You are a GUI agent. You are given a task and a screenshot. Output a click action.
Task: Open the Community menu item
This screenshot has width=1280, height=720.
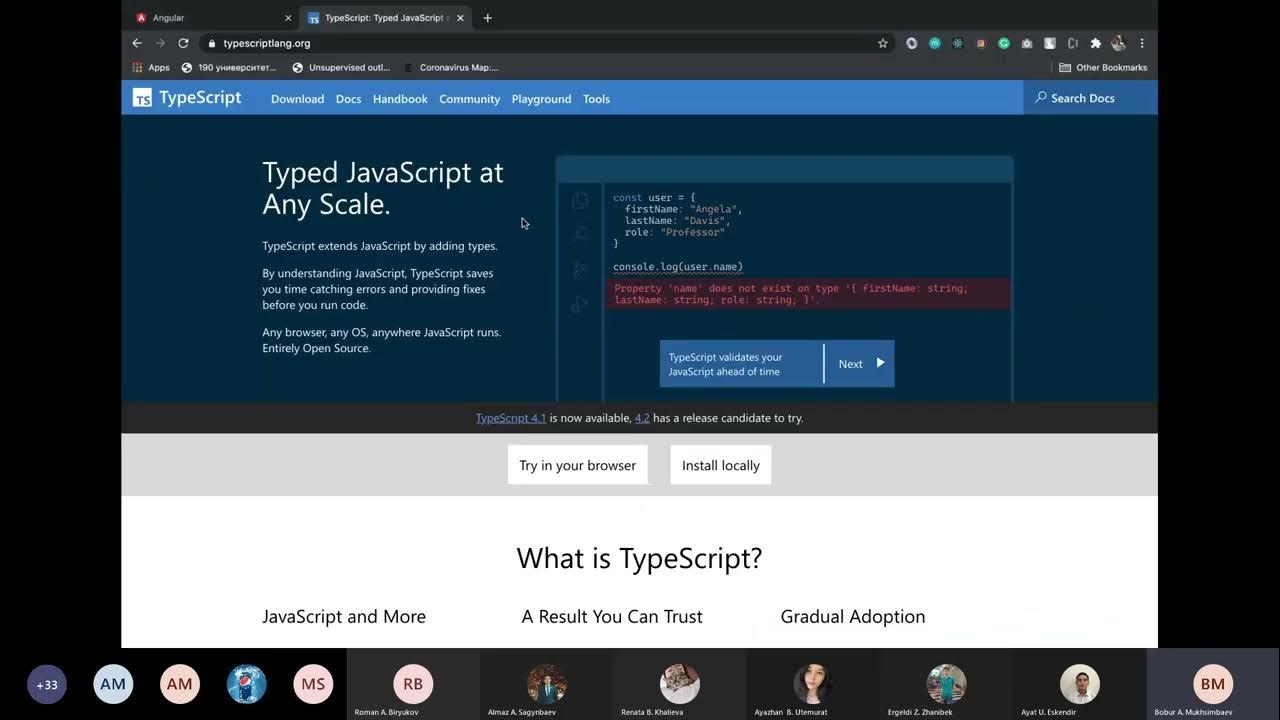pos(469,99)
